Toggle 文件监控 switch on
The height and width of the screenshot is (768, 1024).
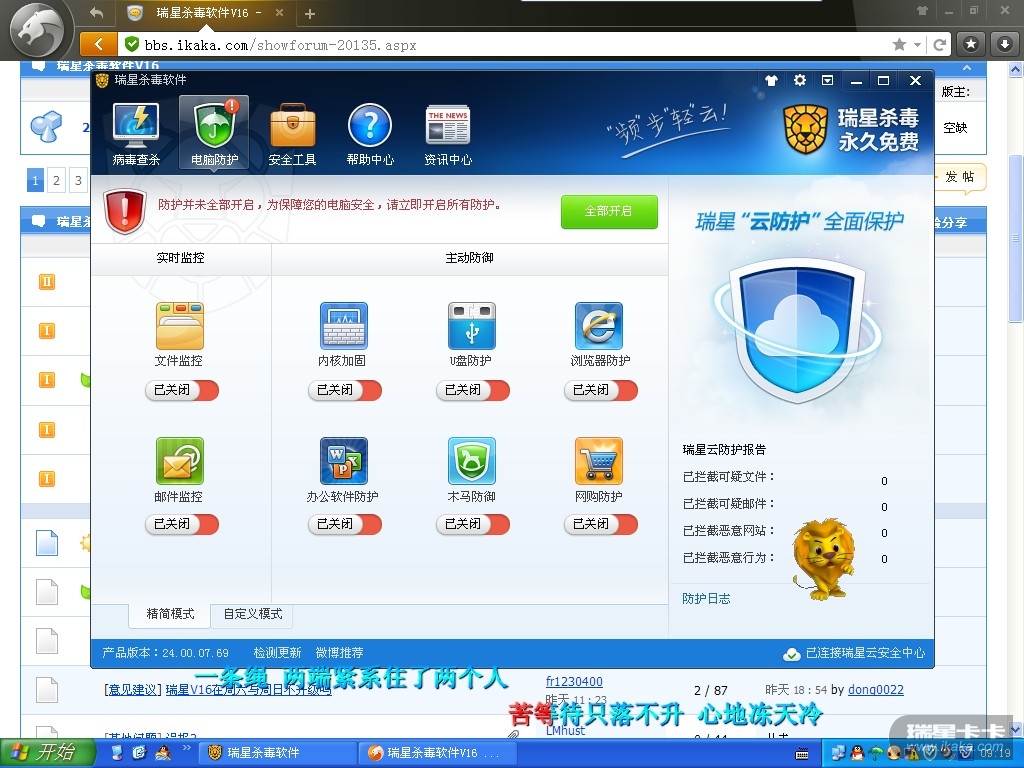coord(182,390)
